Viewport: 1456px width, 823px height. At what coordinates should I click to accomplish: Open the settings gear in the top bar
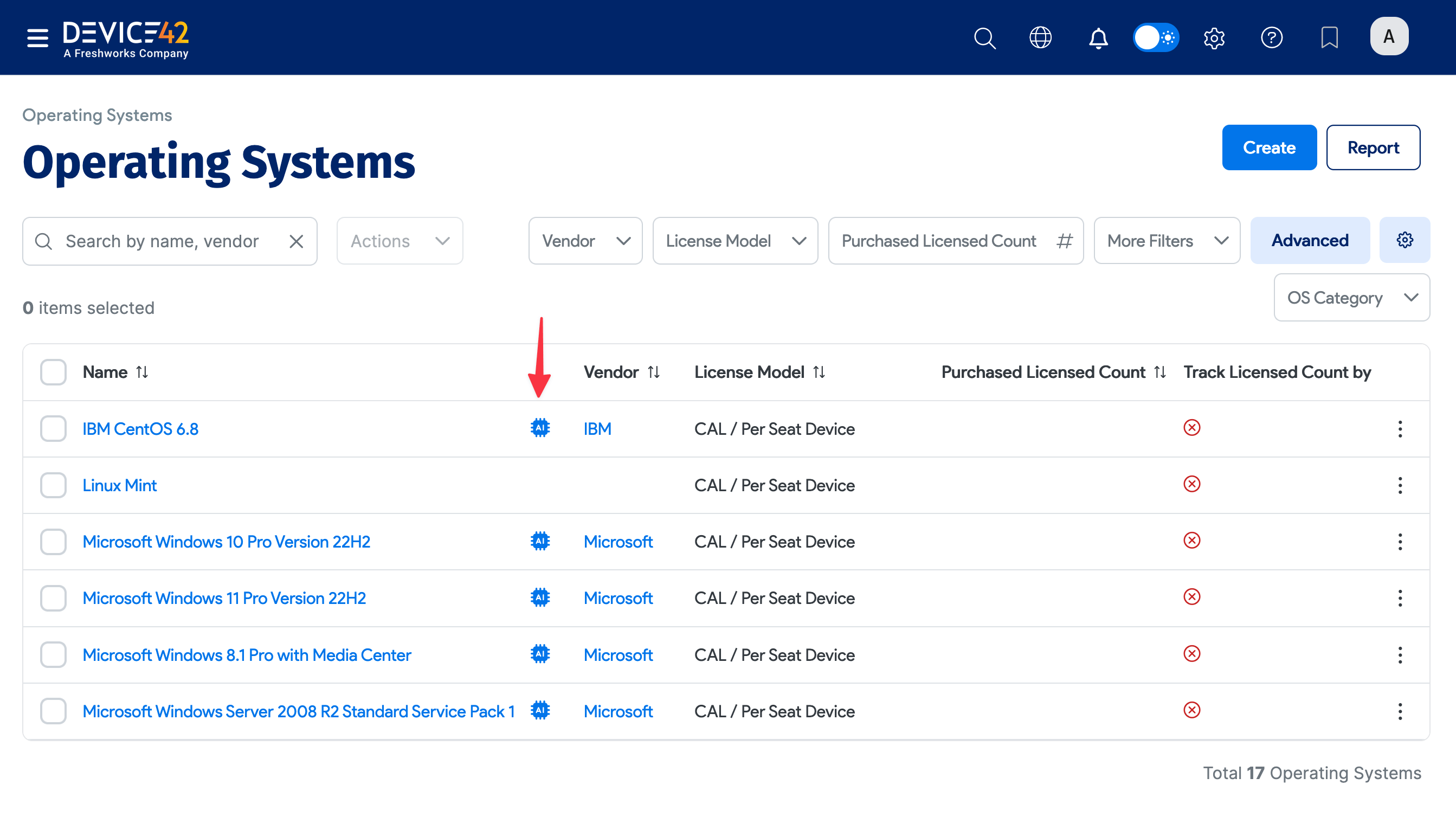click(1214, 38)
